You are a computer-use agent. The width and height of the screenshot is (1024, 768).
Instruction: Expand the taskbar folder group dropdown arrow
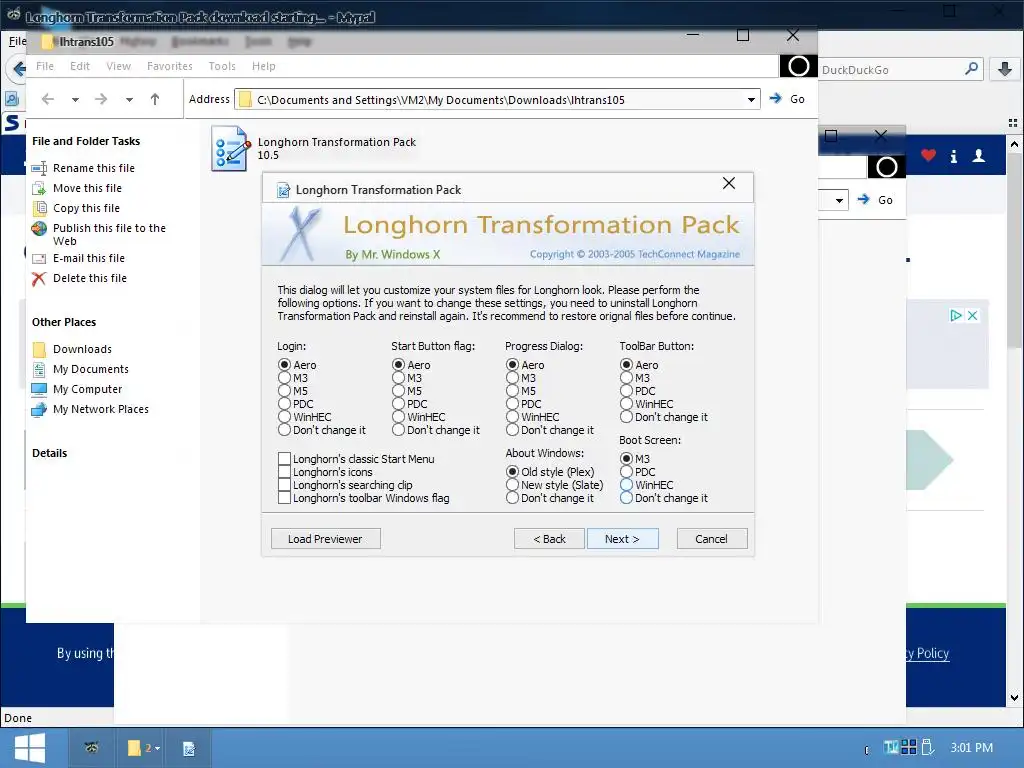(x=157, y=748)
